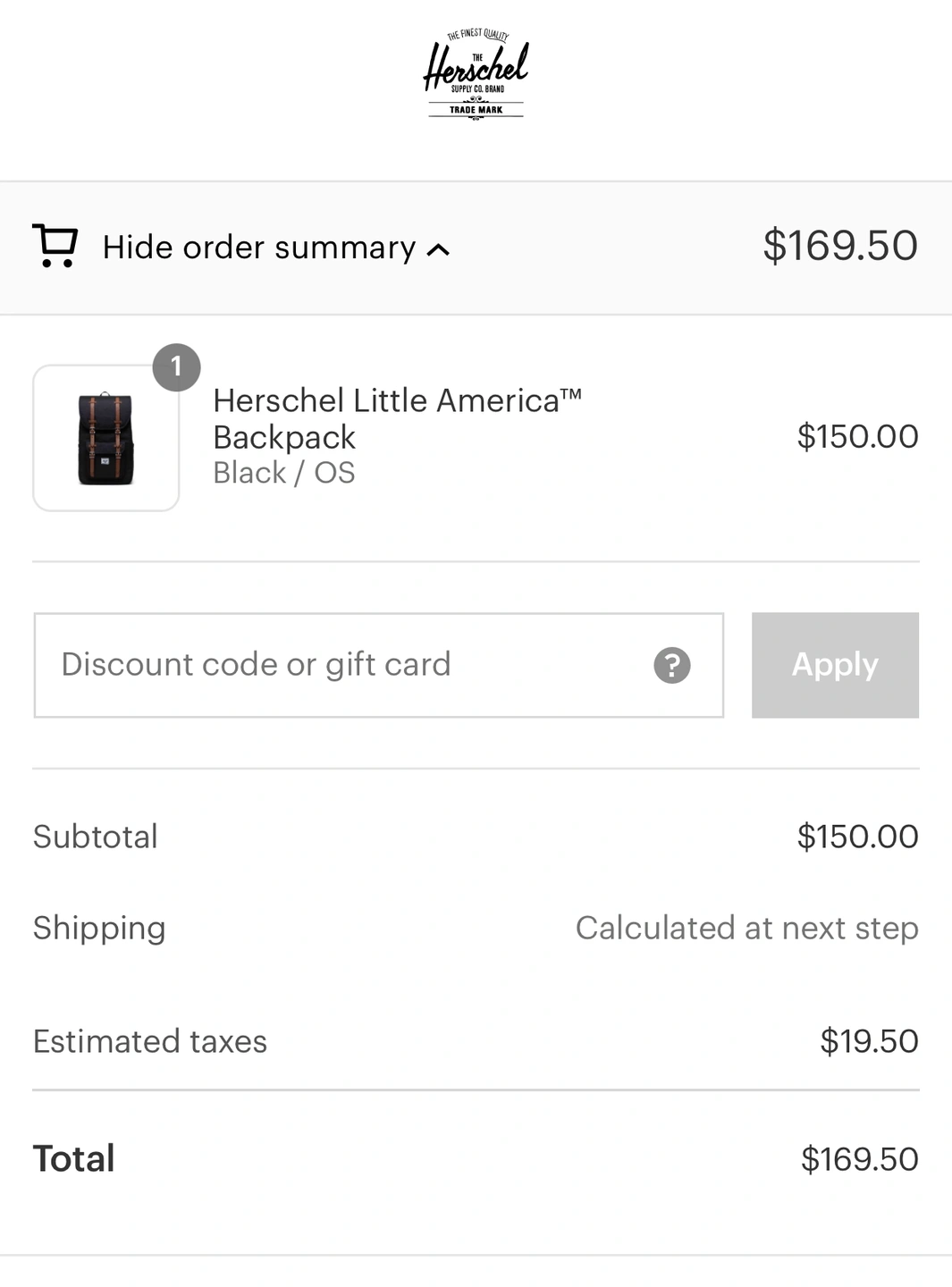
Task: Click the Subtotal amount of $150.00
Action: [x=857, y=837]
